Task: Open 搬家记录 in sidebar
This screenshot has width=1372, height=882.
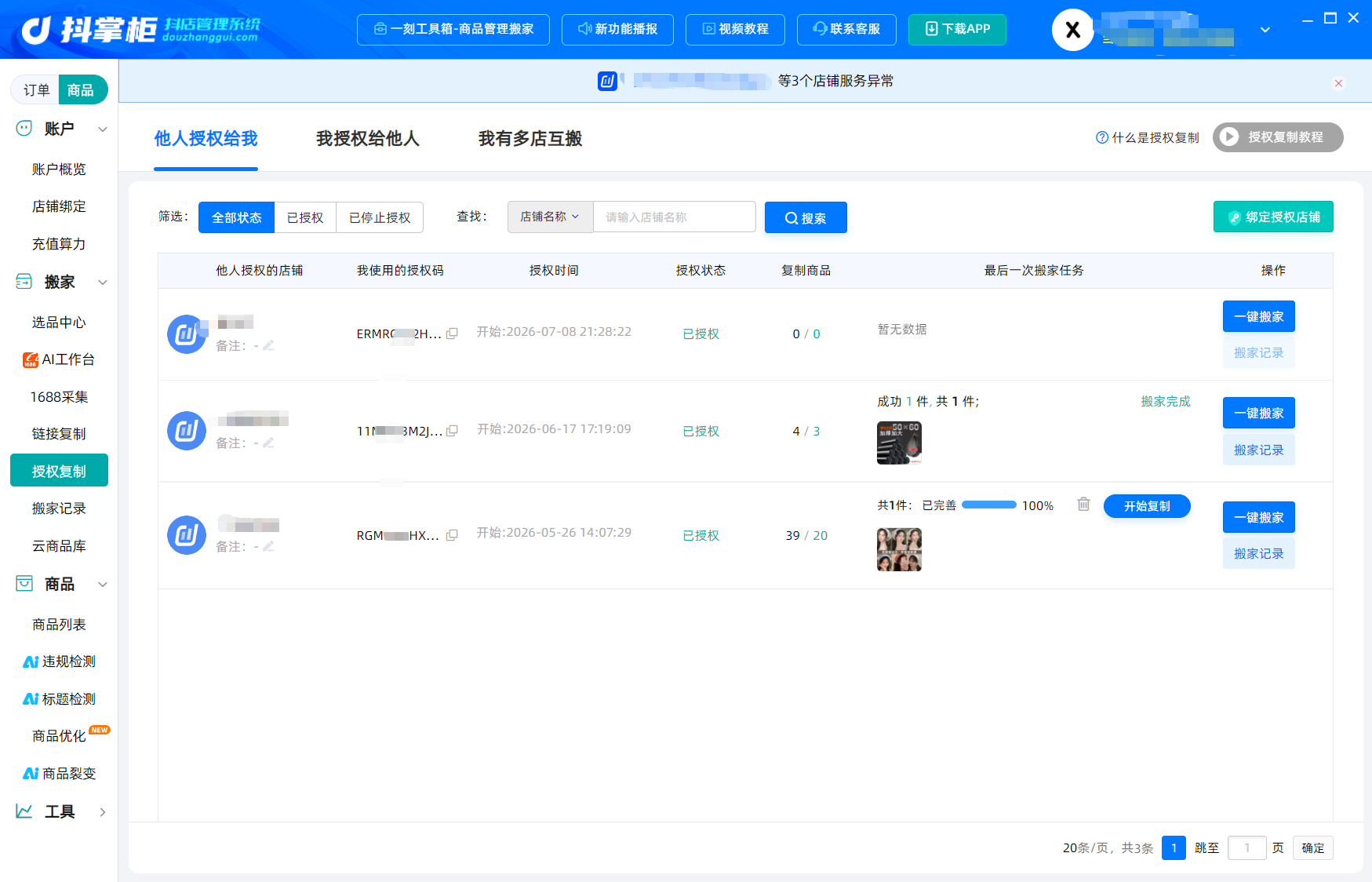Action: [x=59, y=508]
